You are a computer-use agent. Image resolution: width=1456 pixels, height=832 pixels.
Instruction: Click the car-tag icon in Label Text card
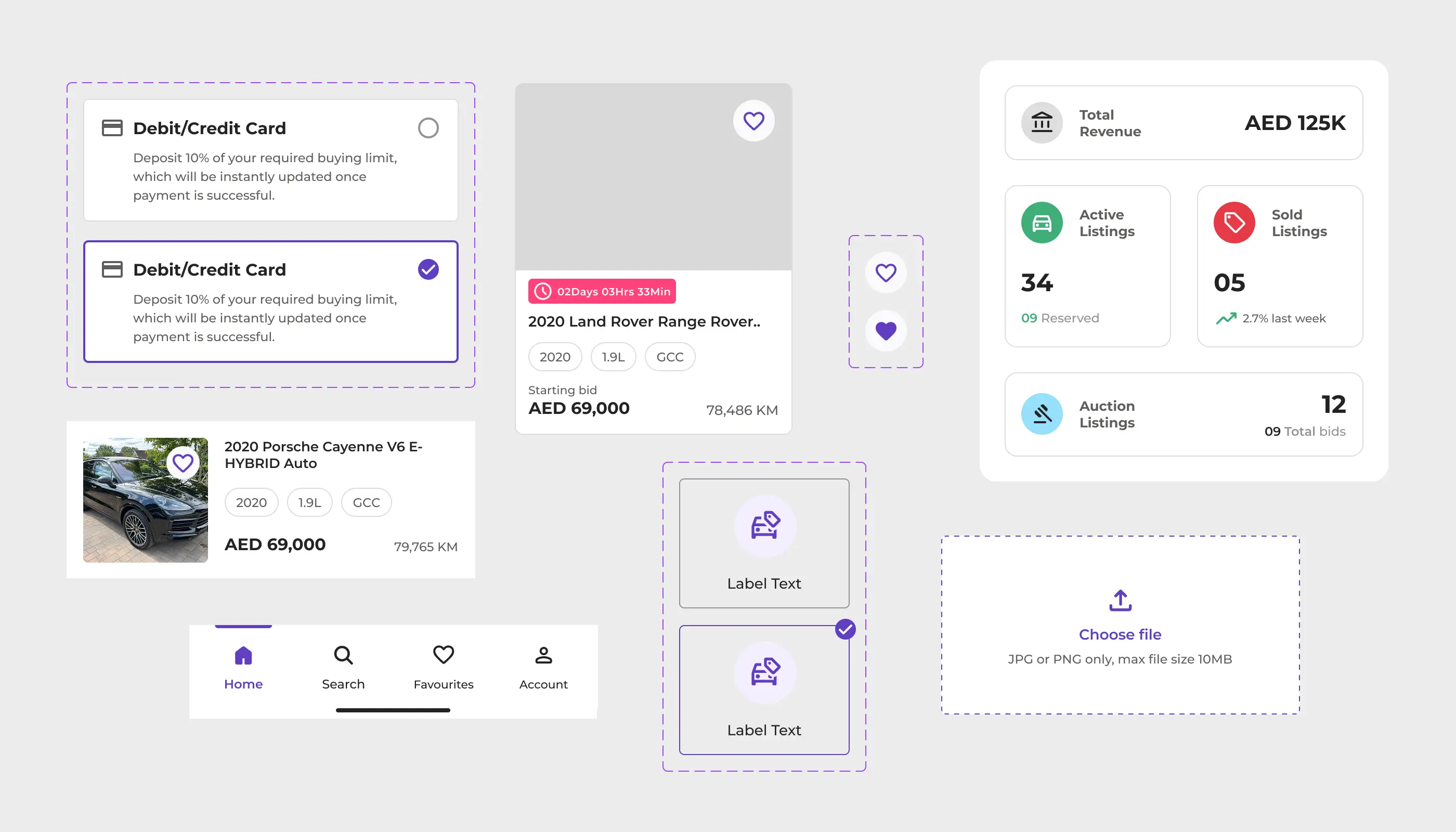[764, 526]
